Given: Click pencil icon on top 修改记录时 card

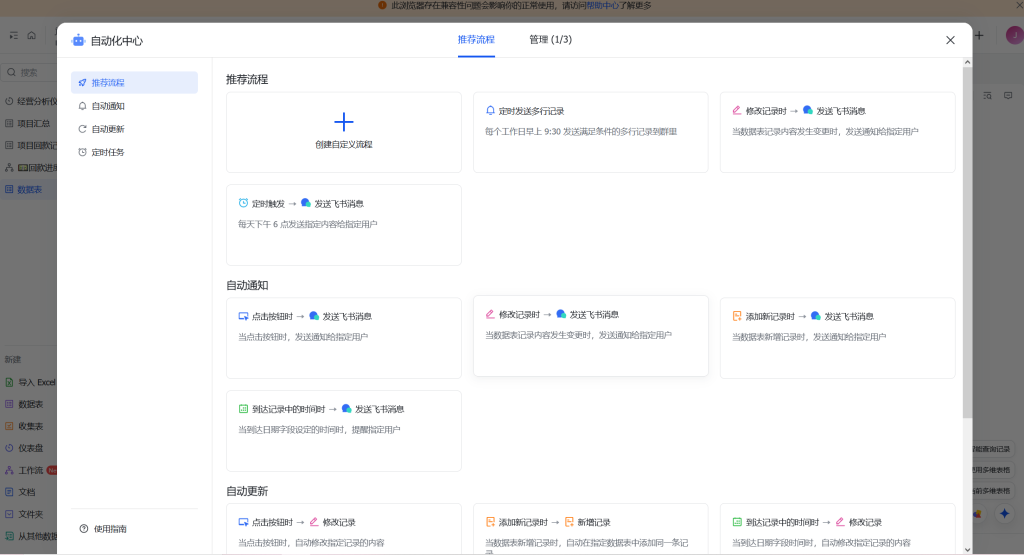Looking at the screenshot, I should point(737,110).
